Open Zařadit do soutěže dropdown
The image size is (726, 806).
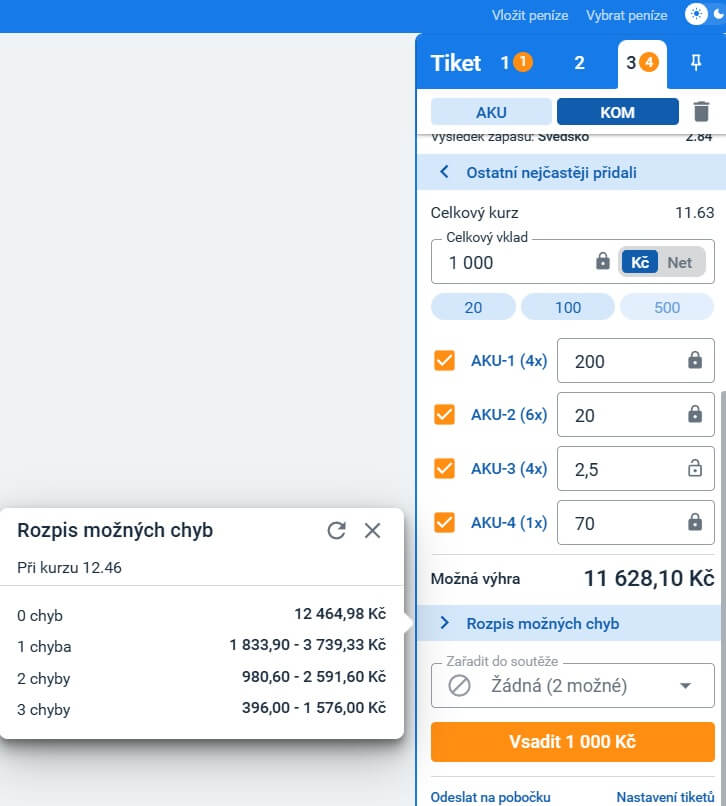click(x=573, y=685)
